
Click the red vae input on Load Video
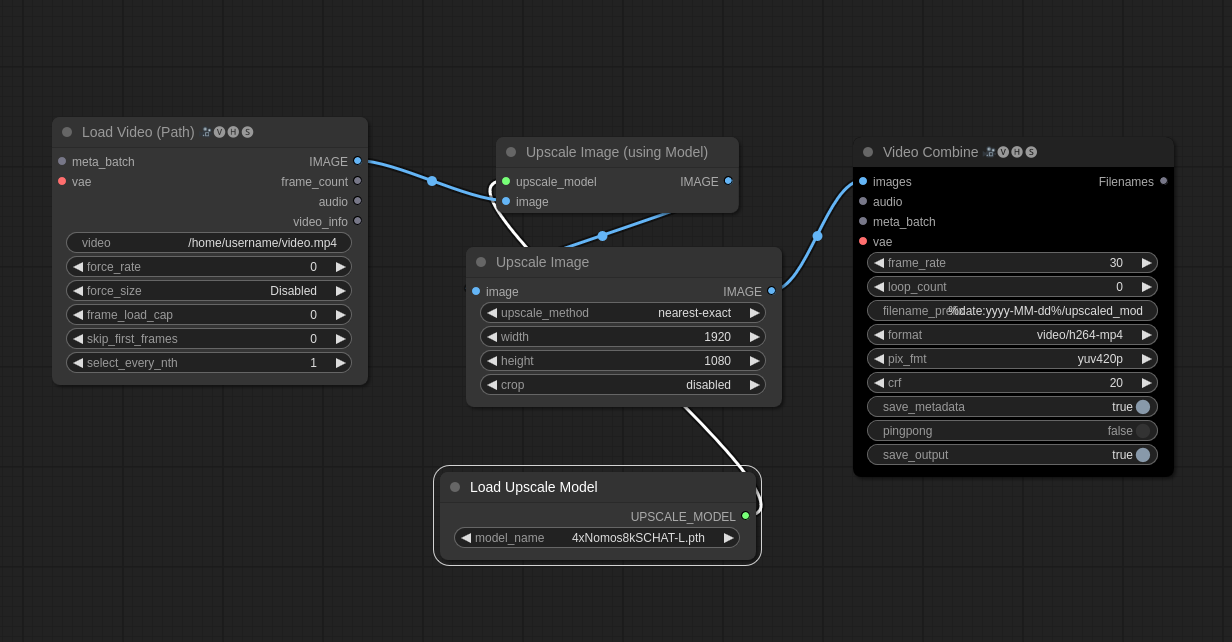(x=62, y=181)
